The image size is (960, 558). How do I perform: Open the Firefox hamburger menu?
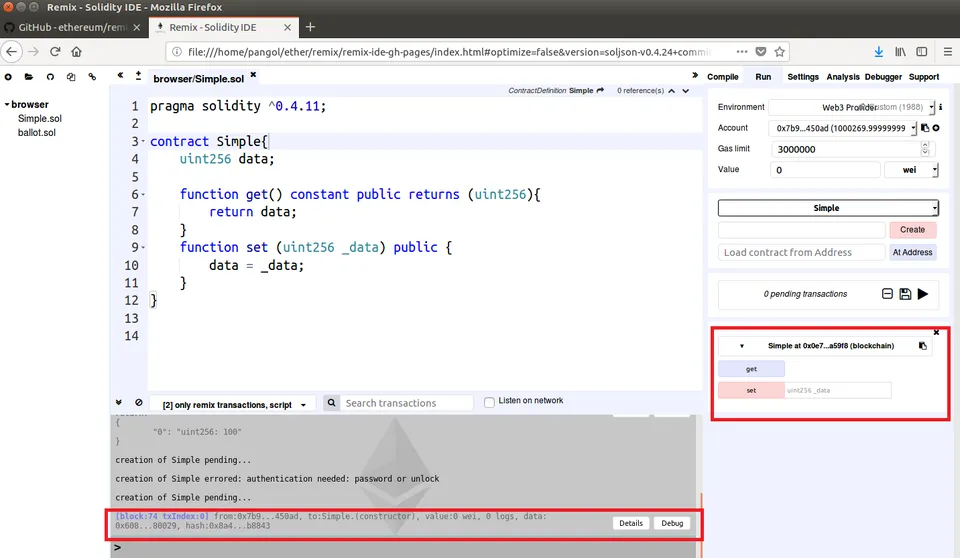pyautogui.click(x=948, y=52)
